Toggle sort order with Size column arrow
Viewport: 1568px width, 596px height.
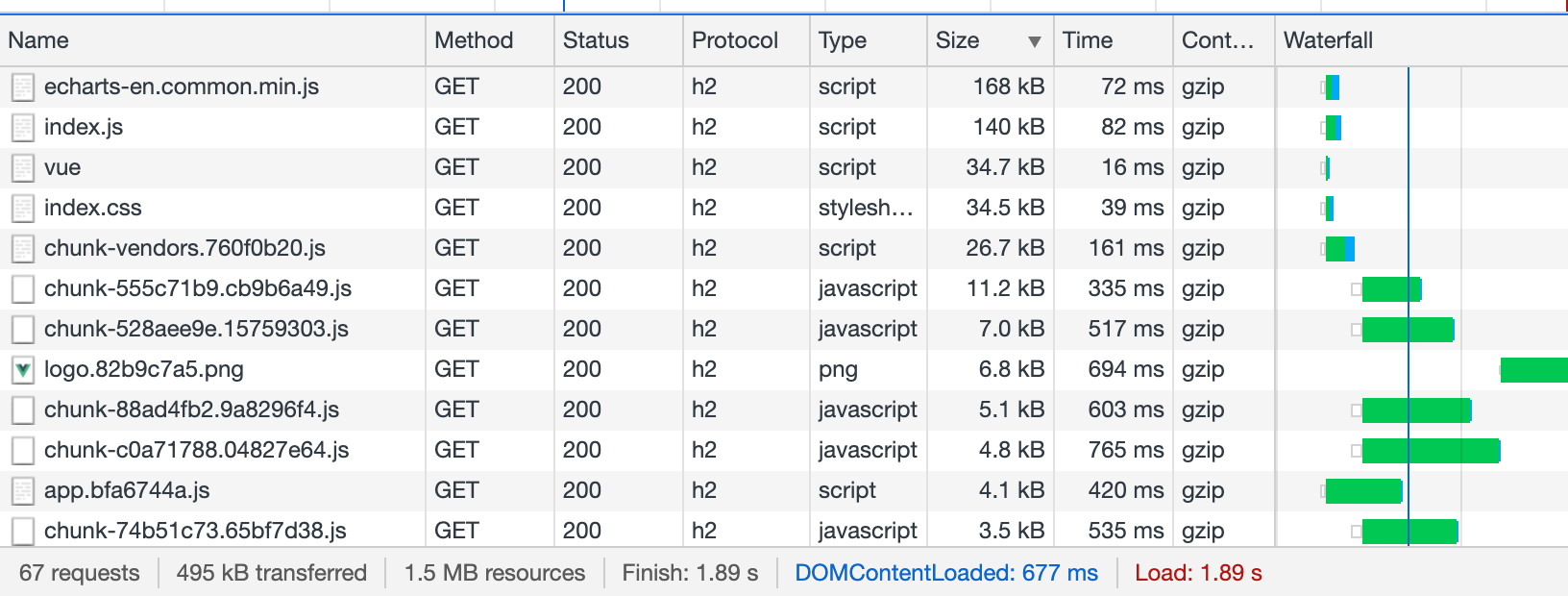click(1034, 41)
